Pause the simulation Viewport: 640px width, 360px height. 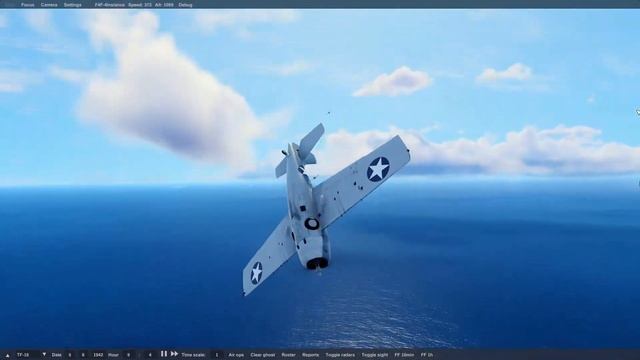point(164,354)
